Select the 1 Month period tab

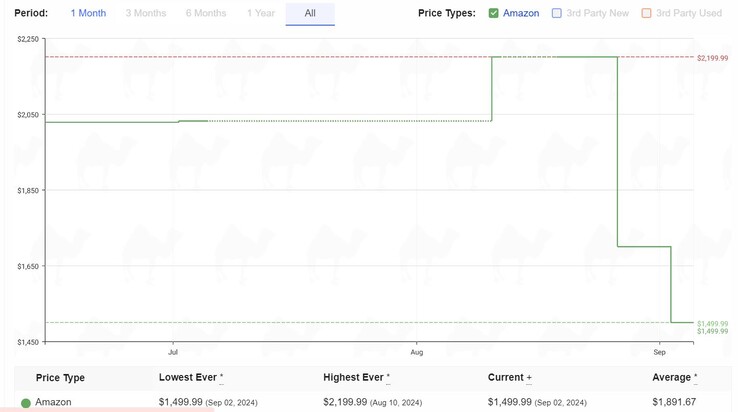click(x=88, y=13)
